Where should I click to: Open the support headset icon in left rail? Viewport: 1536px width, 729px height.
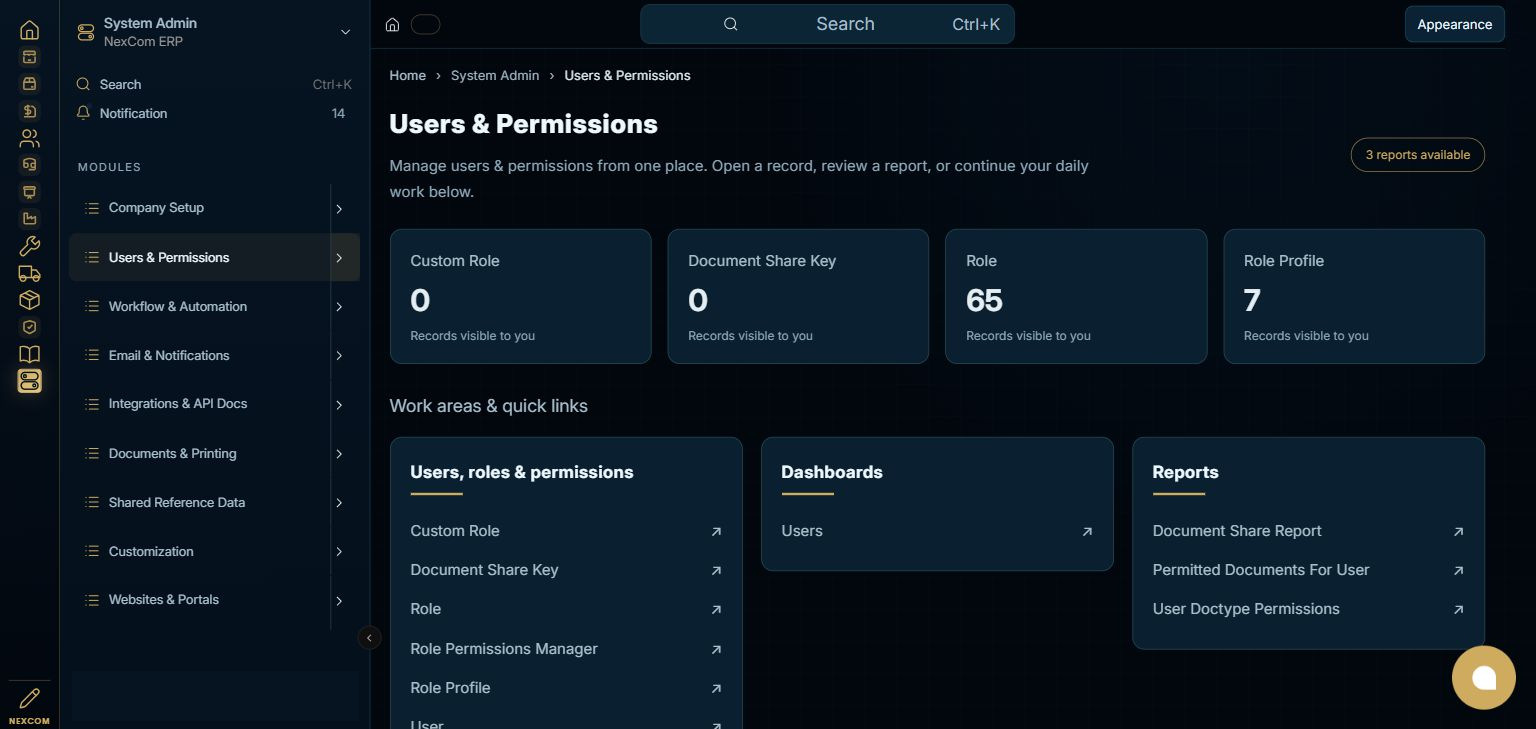(30, 165)
